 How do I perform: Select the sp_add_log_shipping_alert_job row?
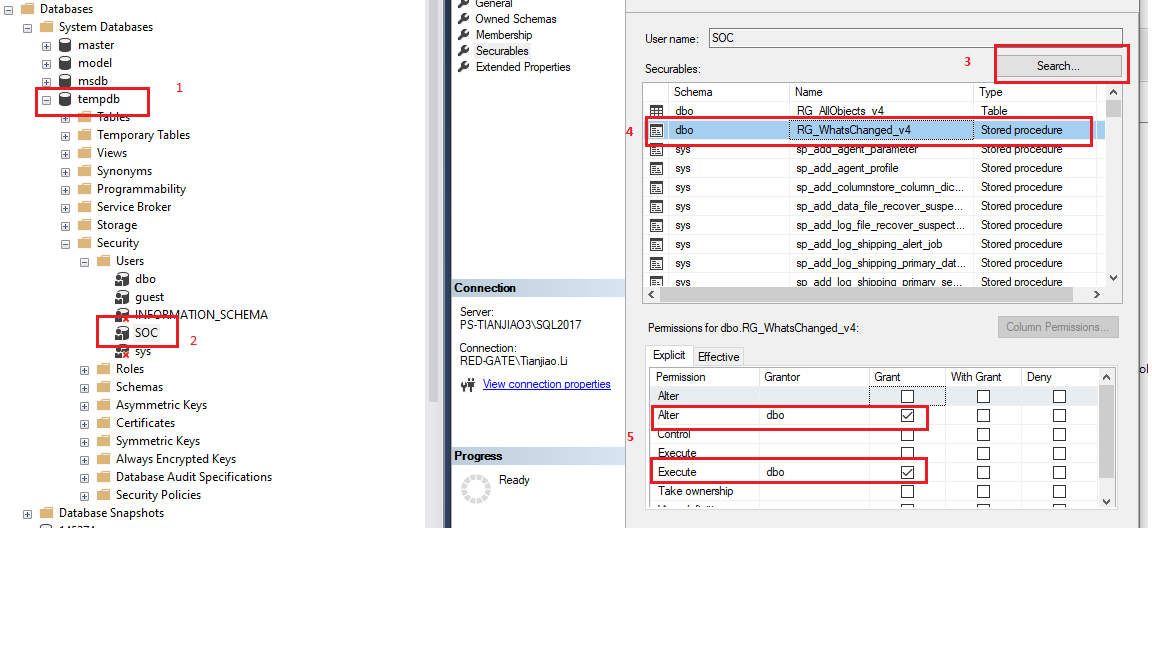click(x=874, y=244)
